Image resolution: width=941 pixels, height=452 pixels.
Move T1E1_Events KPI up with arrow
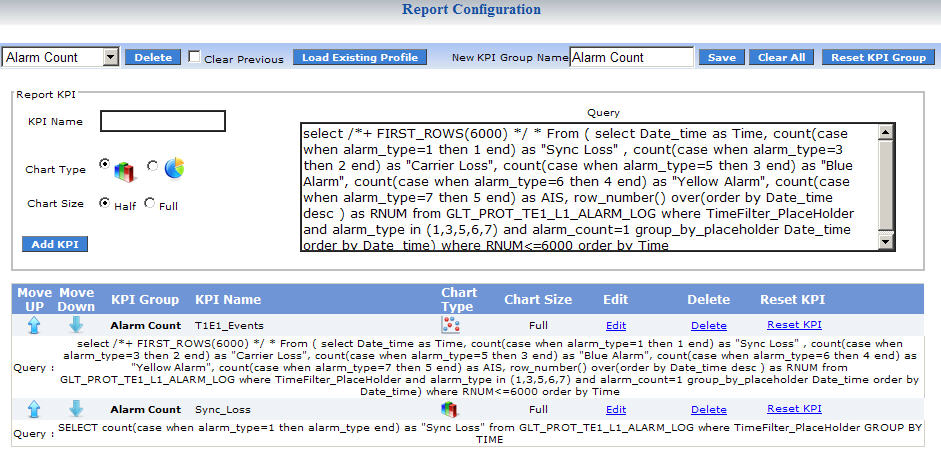(x=34, y=325)
